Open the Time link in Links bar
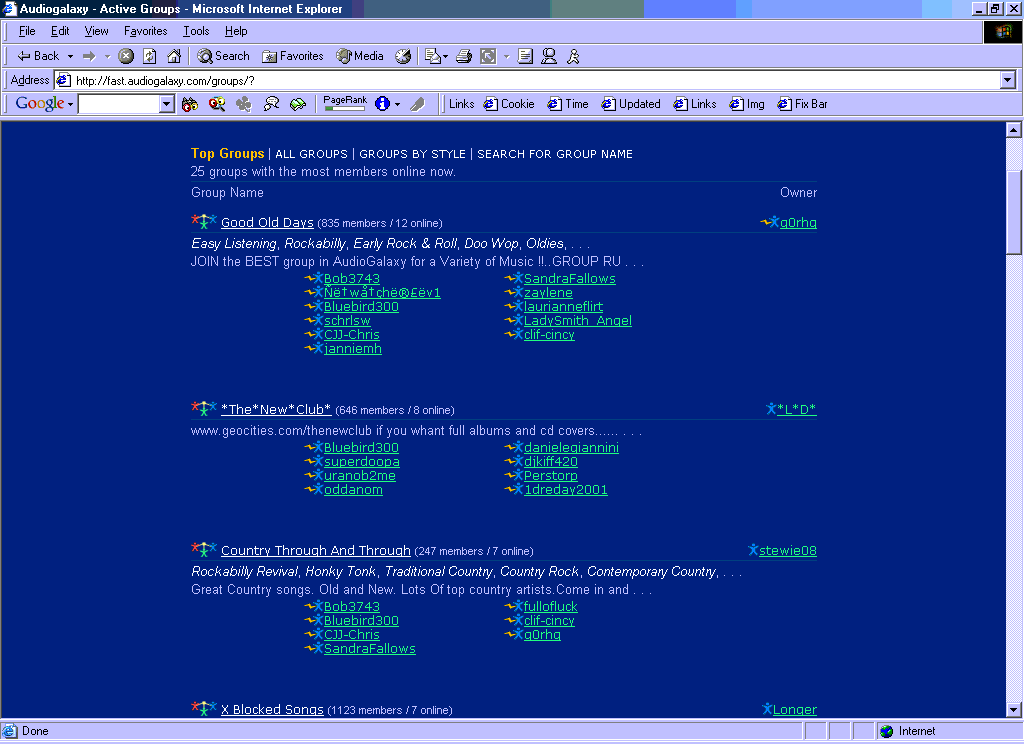1024x744 pixels. [x=568, y=104]
